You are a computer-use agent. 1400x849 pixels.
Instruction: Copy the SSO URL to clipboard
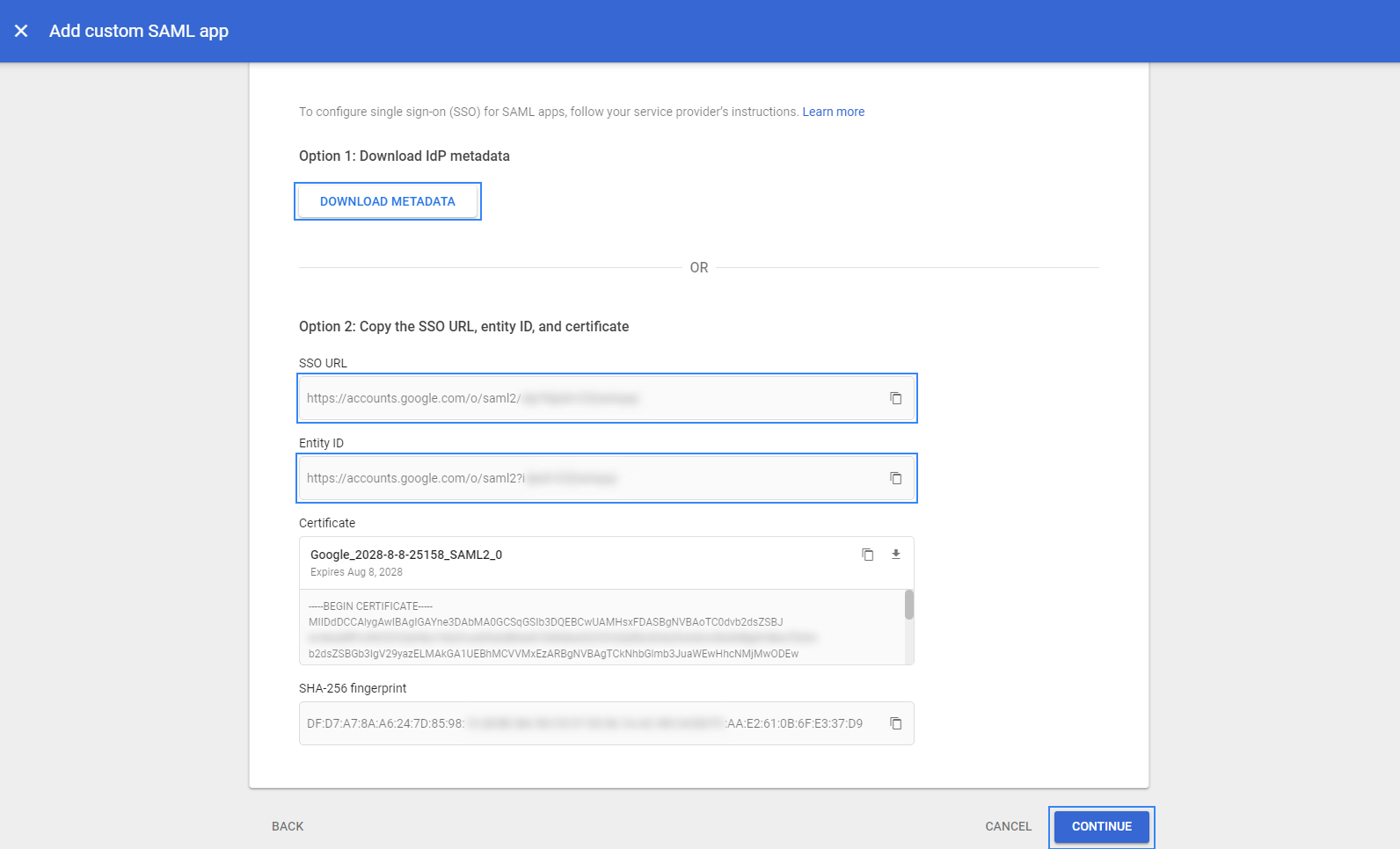coord(895,398)
